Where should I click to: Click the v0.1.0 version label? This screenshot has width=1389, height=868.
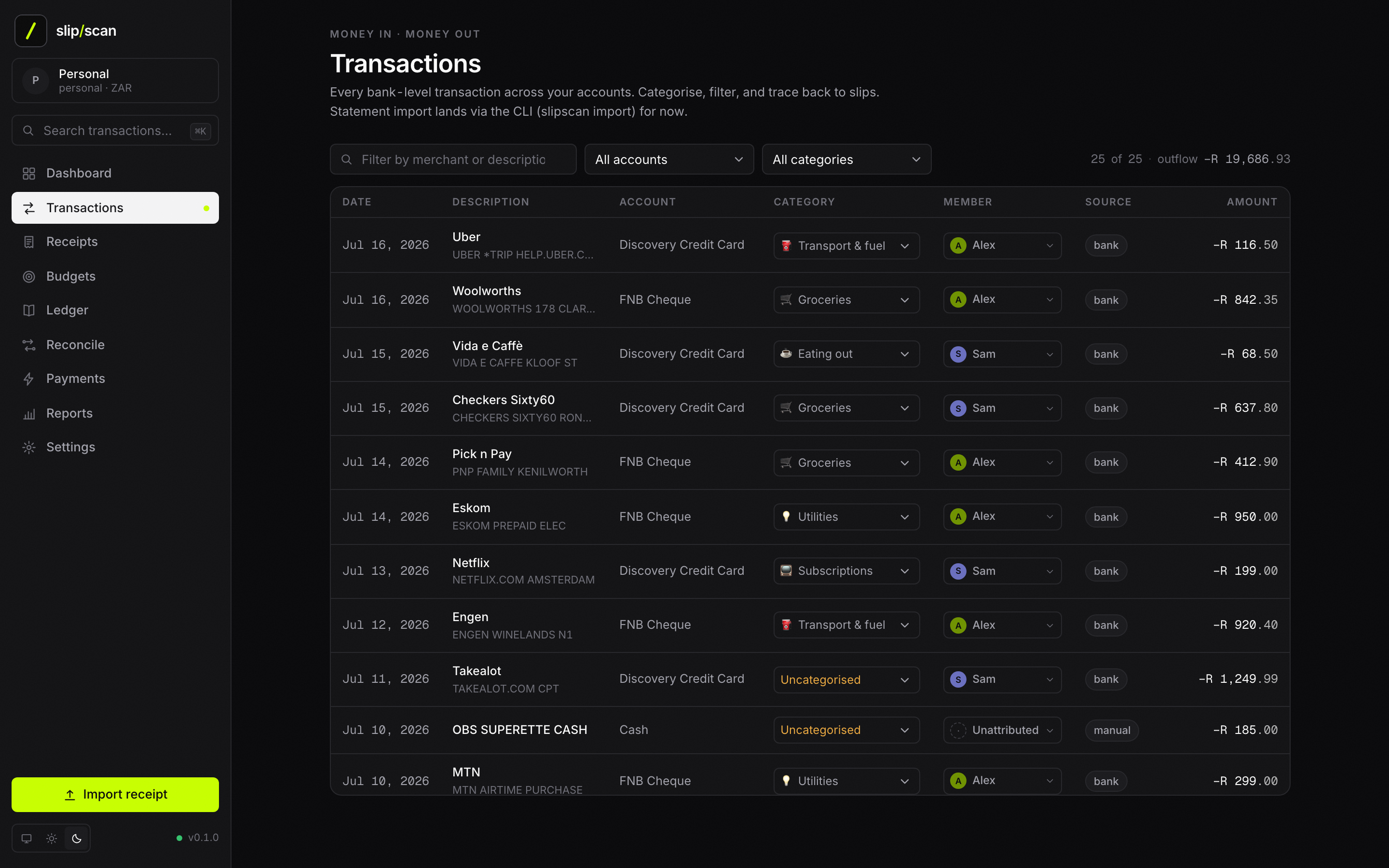tap(203, 838)
